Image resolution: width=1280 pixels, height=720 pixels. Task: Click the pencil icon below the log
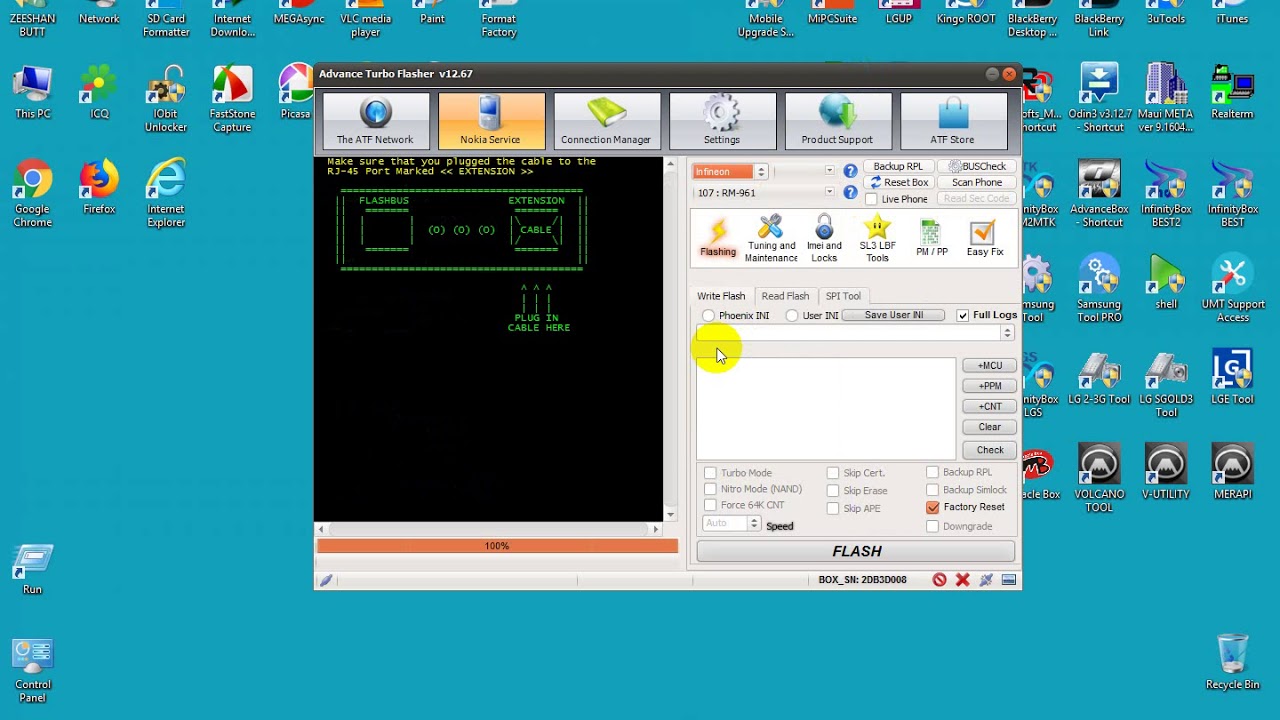(x=326, y=580)
